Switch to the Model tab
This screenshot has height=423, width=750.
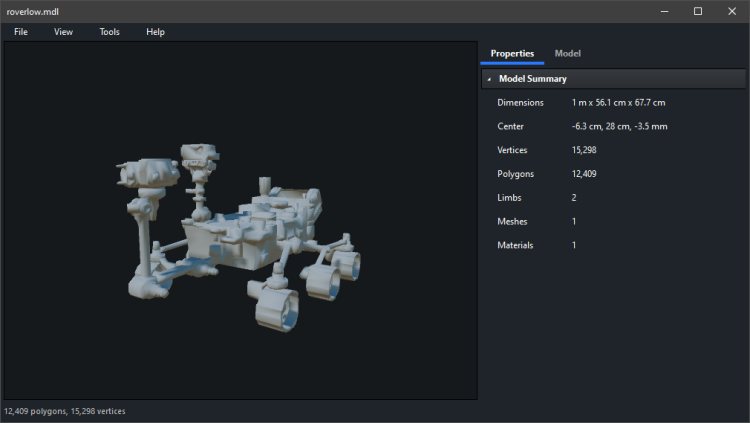567,53
